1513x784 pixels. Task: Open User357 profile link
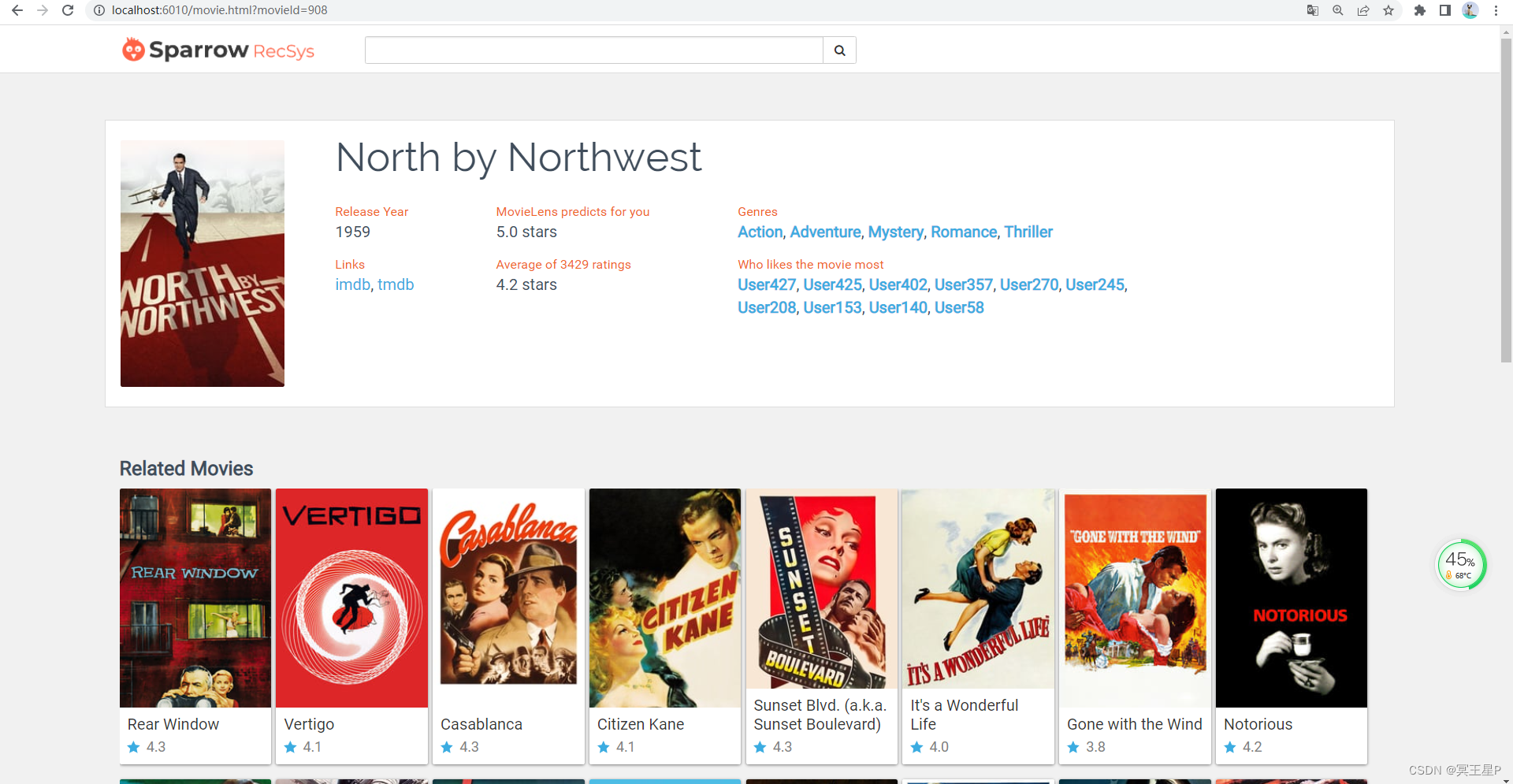[x=964, y=284]
